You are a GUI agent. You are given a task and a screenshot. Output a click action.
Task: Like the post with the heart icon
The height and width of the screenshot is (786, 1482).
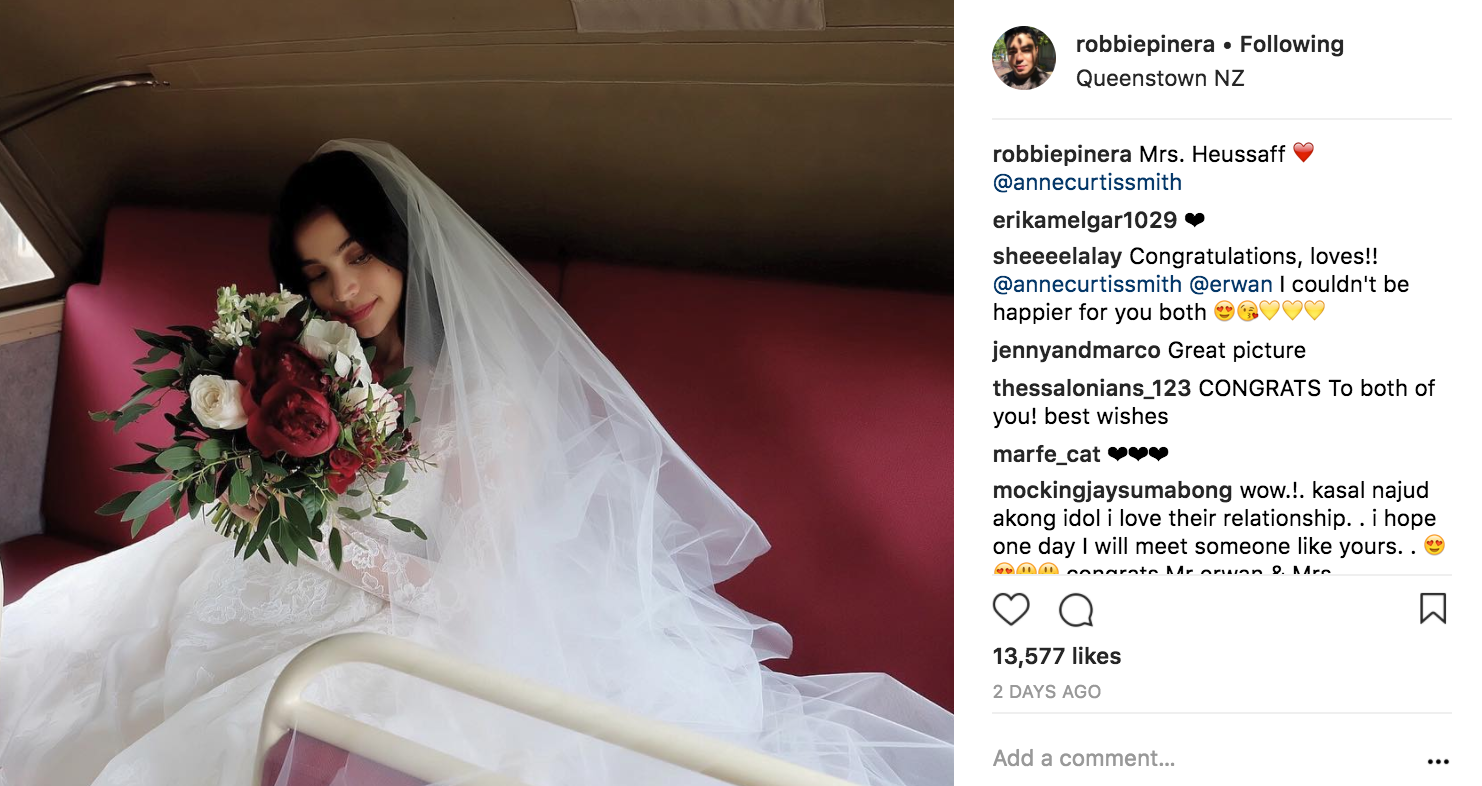(x=1011, y=609)
